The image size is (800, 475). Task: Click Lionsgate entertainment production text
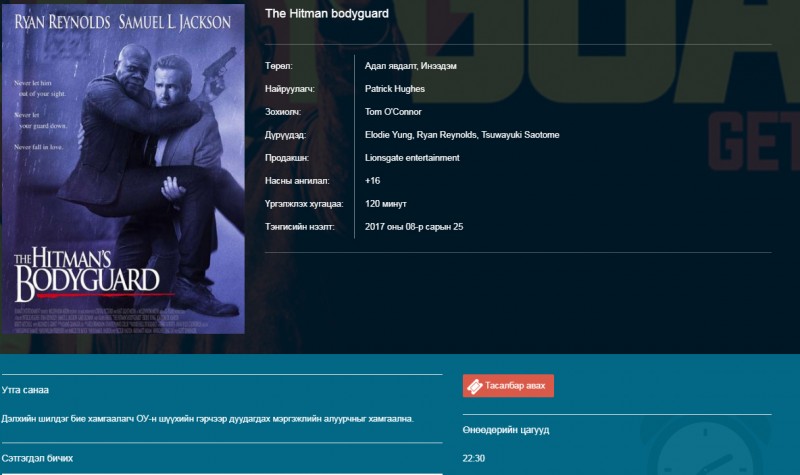pos(412,158)
